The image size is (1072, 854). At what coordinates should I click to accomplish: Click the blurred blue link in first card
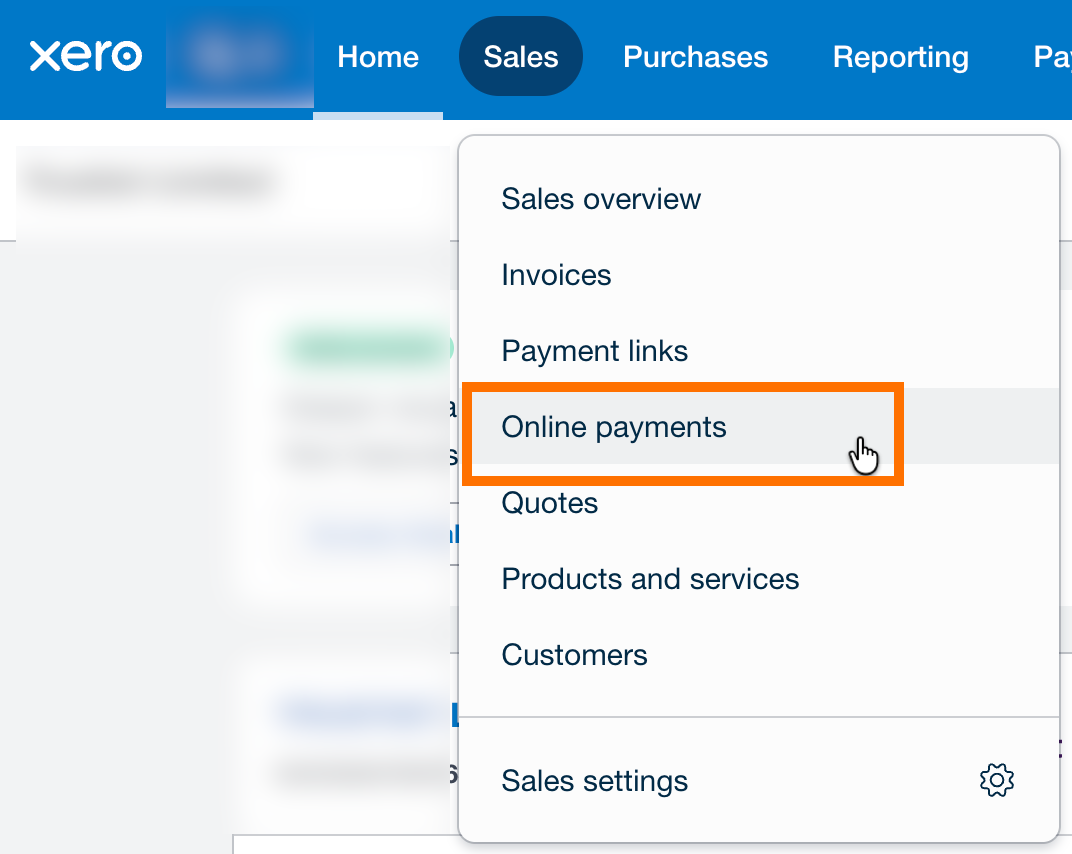pos(380,534)
